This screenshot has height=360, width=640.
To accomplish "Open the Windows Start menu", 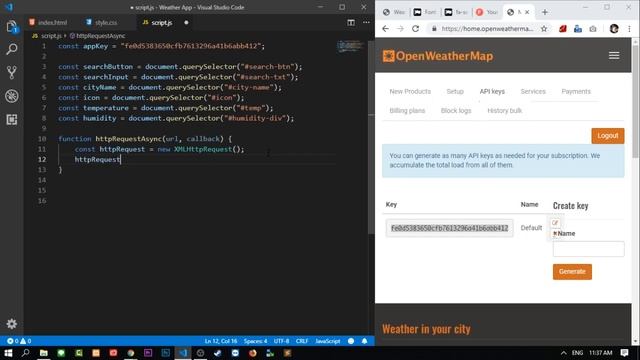I will [x=8, y=353].
